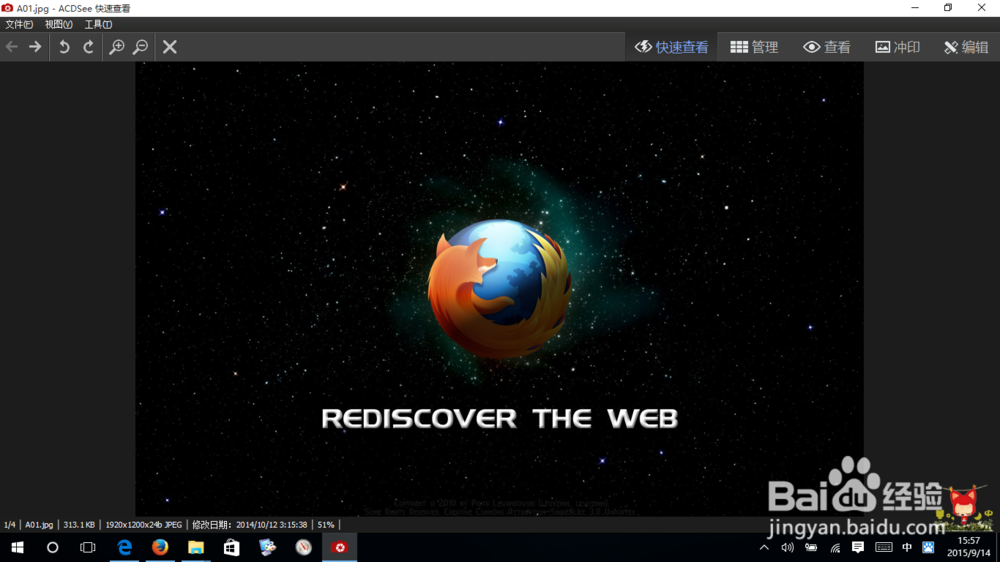Click the 313.1 KB file size text
Image resolution: width=1000 pixels, height=562 pixels.
tap(79, 524)
